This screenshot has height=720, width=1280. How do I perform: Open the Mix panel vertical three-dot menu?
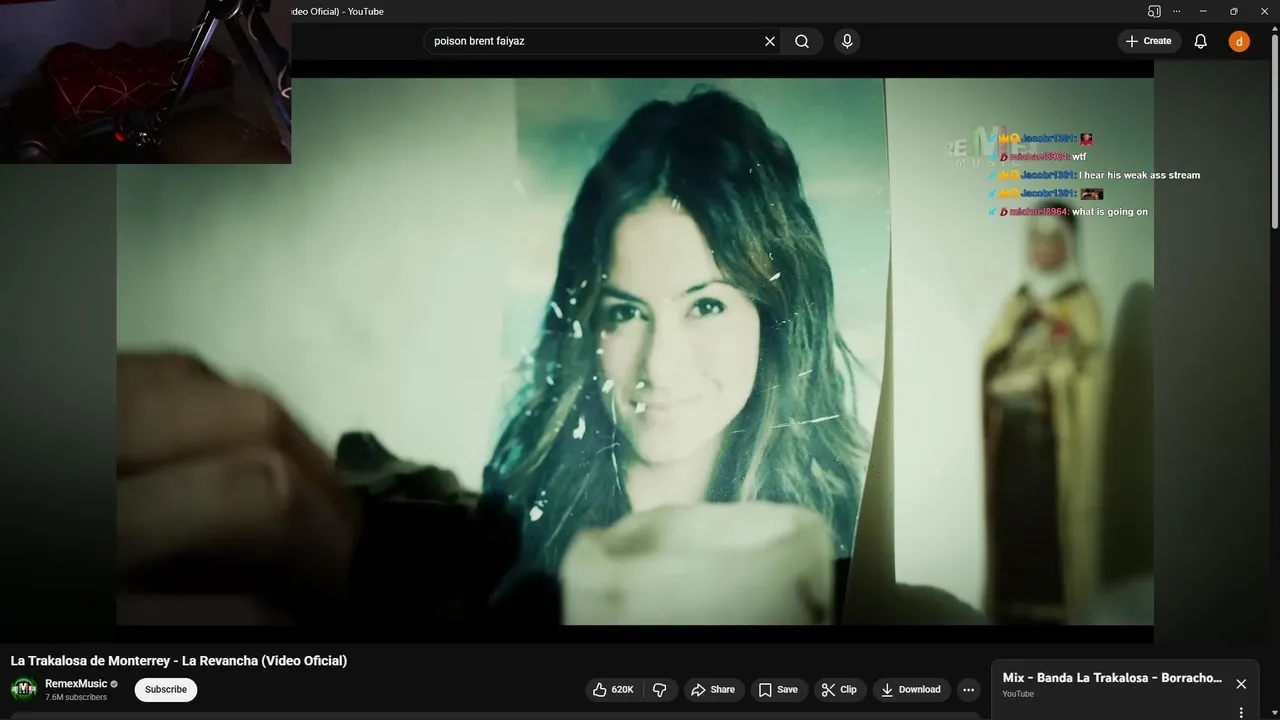coord(1241,713)
